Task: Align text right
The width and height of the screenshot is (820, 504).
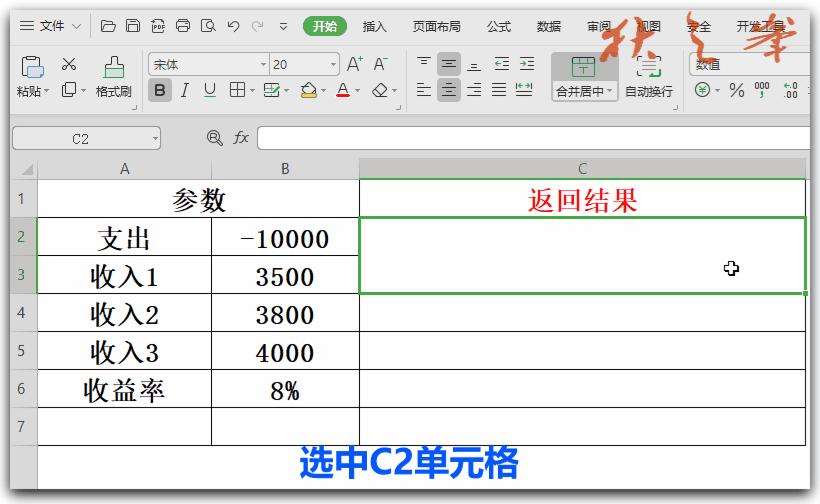Action: tap(474, 90)
